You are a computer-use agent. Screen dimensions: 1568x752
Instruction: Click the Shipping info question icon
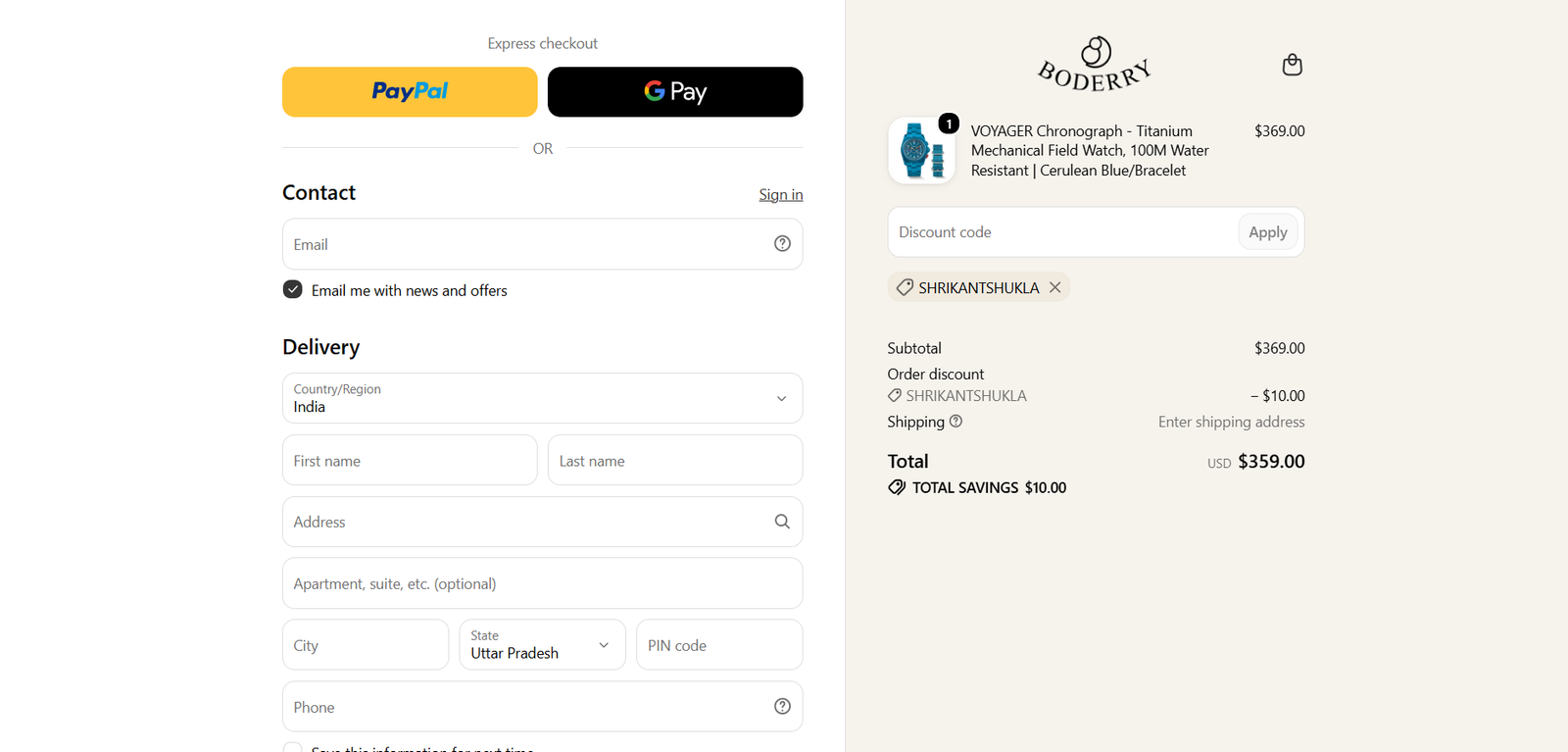[x=956, y=422]
